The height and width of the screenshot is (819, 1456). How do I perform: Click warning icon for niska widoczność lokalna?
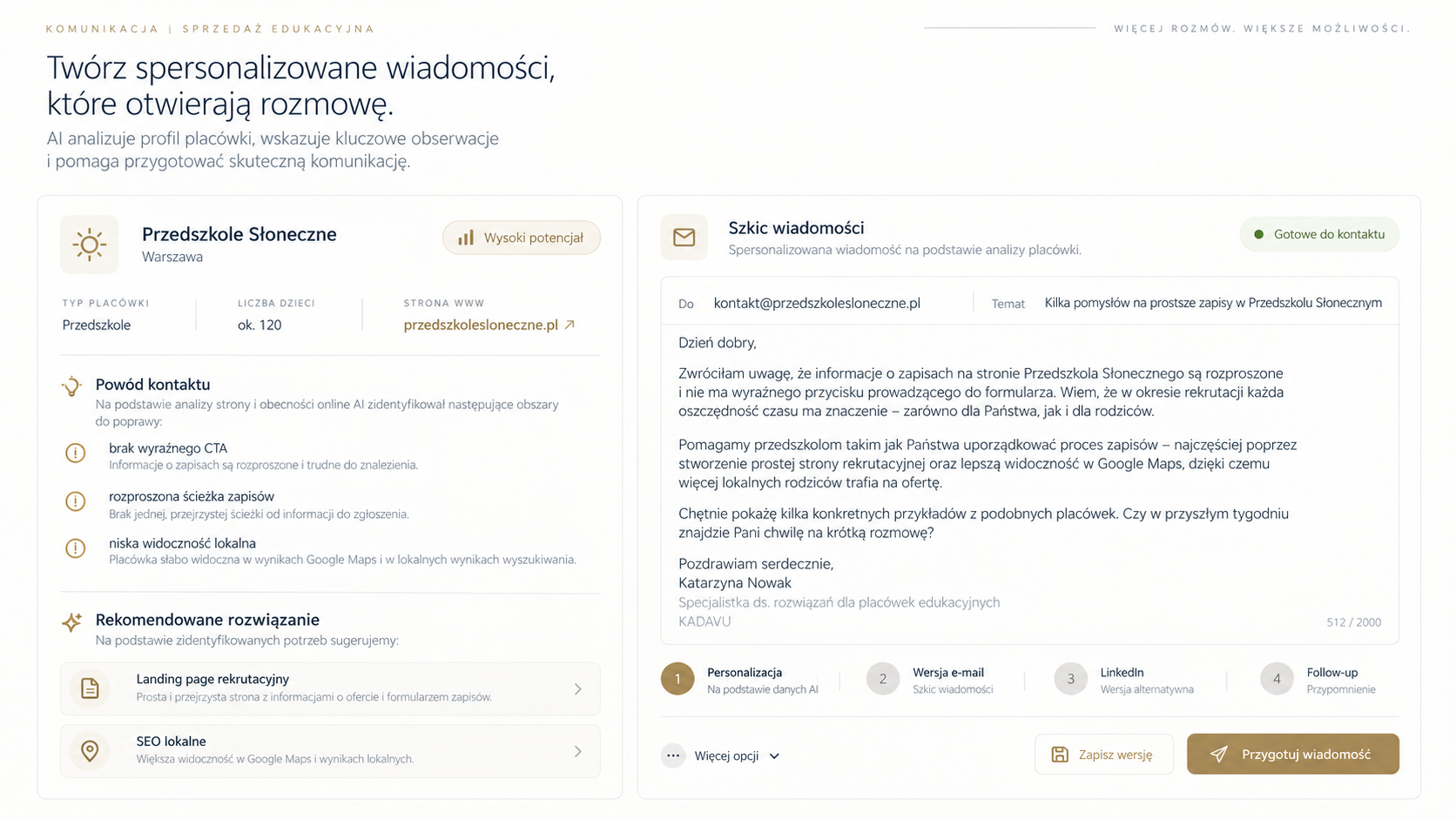pyautogui.click(x=76, y=548)
